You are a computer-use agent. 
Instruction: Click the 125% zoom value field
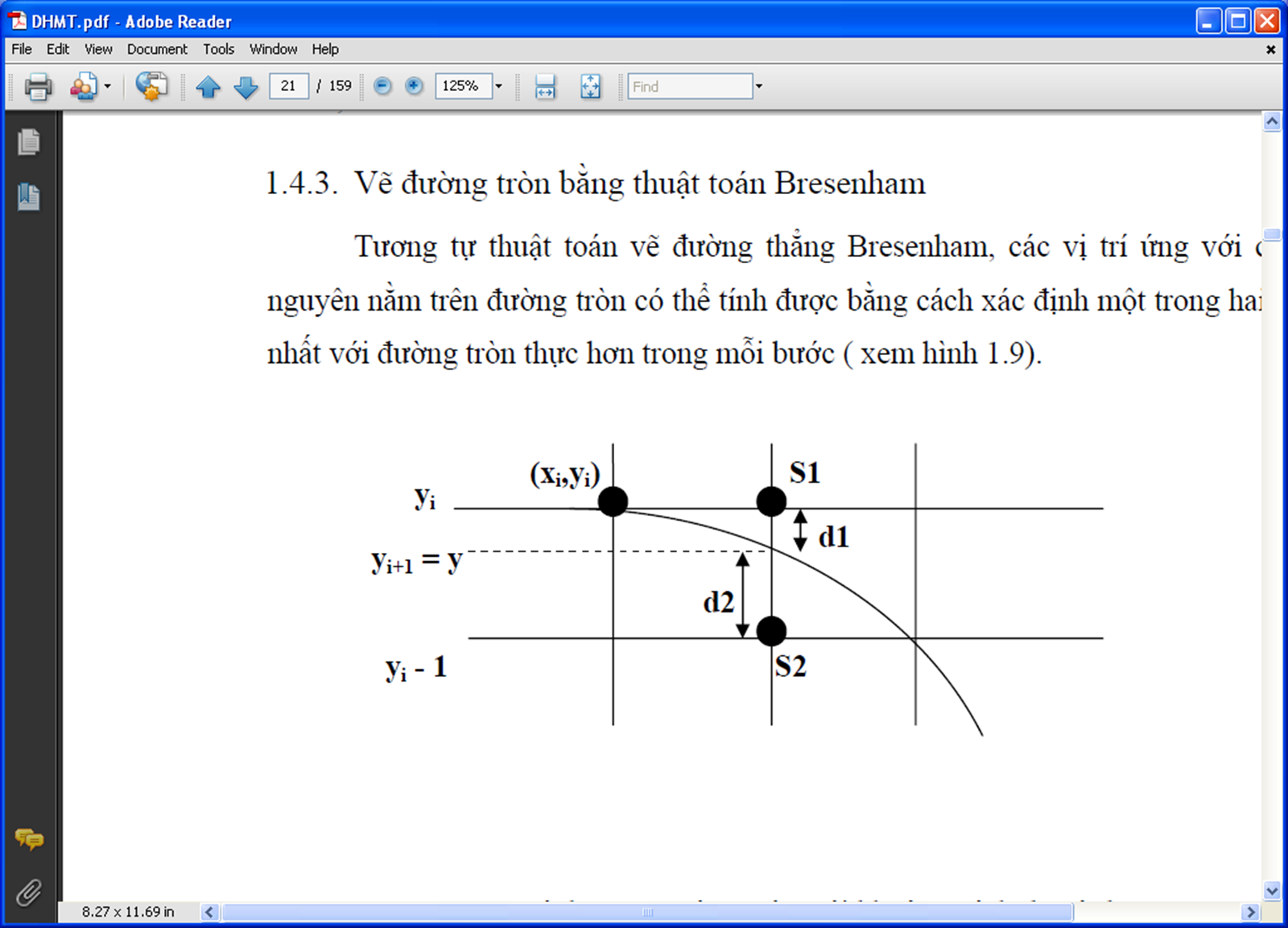pos(463,86)
